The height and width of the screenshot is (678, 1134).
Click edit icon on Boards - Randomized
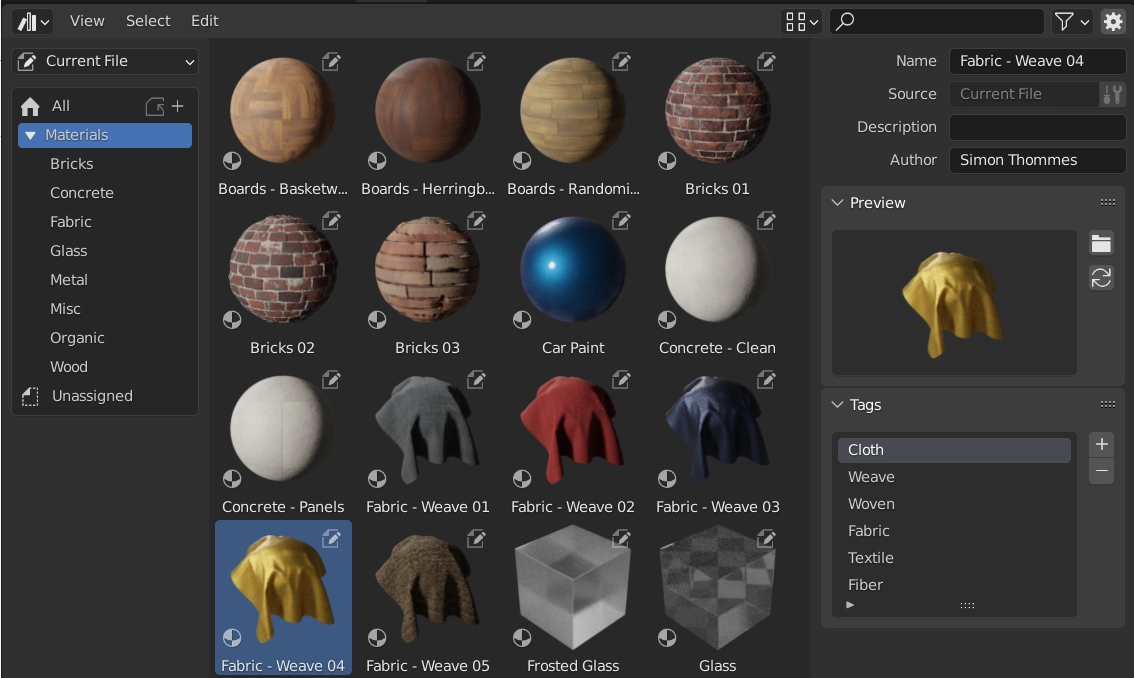coord(621,62)
